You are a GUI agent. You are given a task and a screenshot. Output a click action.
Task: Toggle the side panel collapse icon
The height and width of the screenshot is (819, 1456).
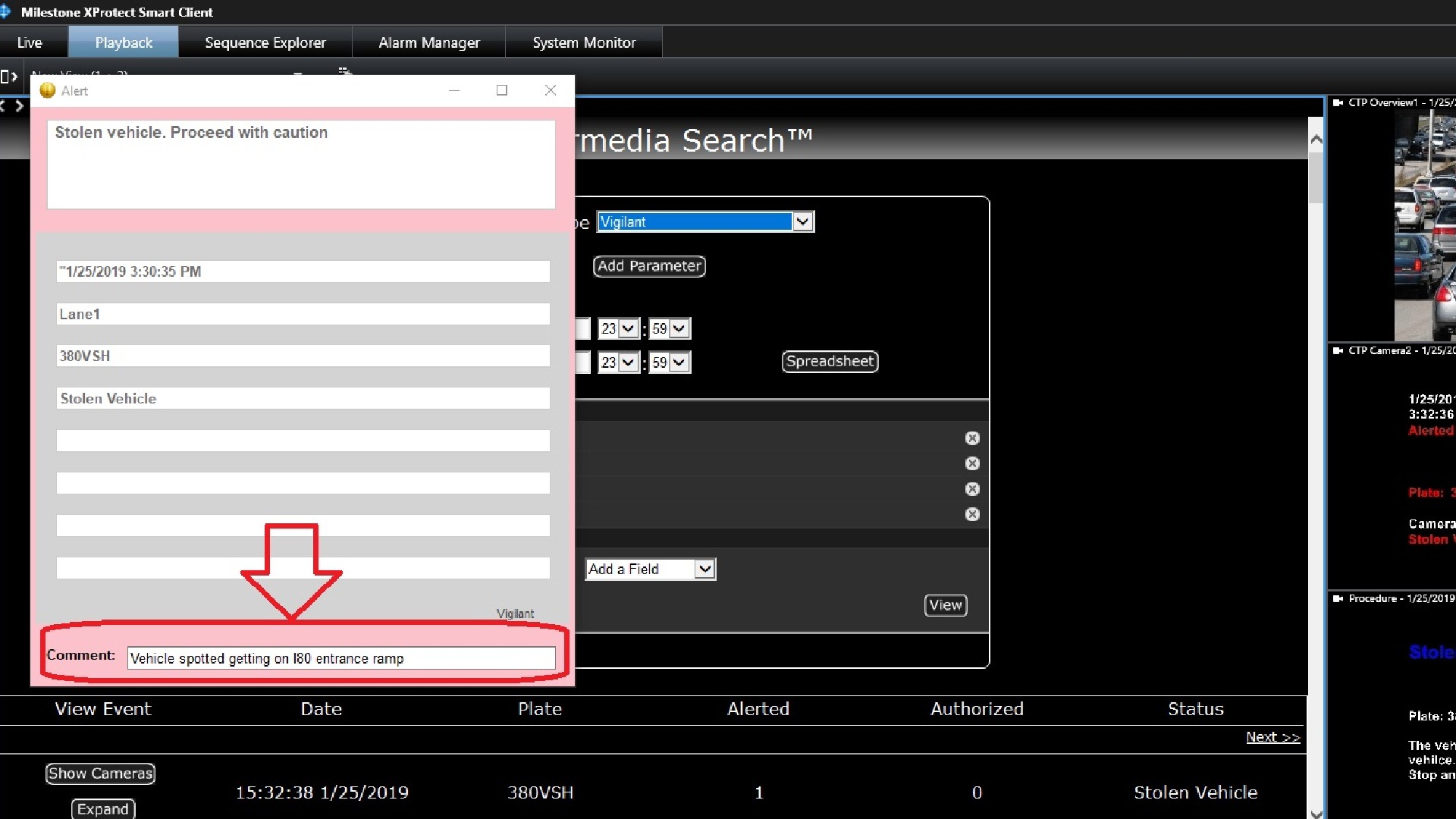(9, 77)
